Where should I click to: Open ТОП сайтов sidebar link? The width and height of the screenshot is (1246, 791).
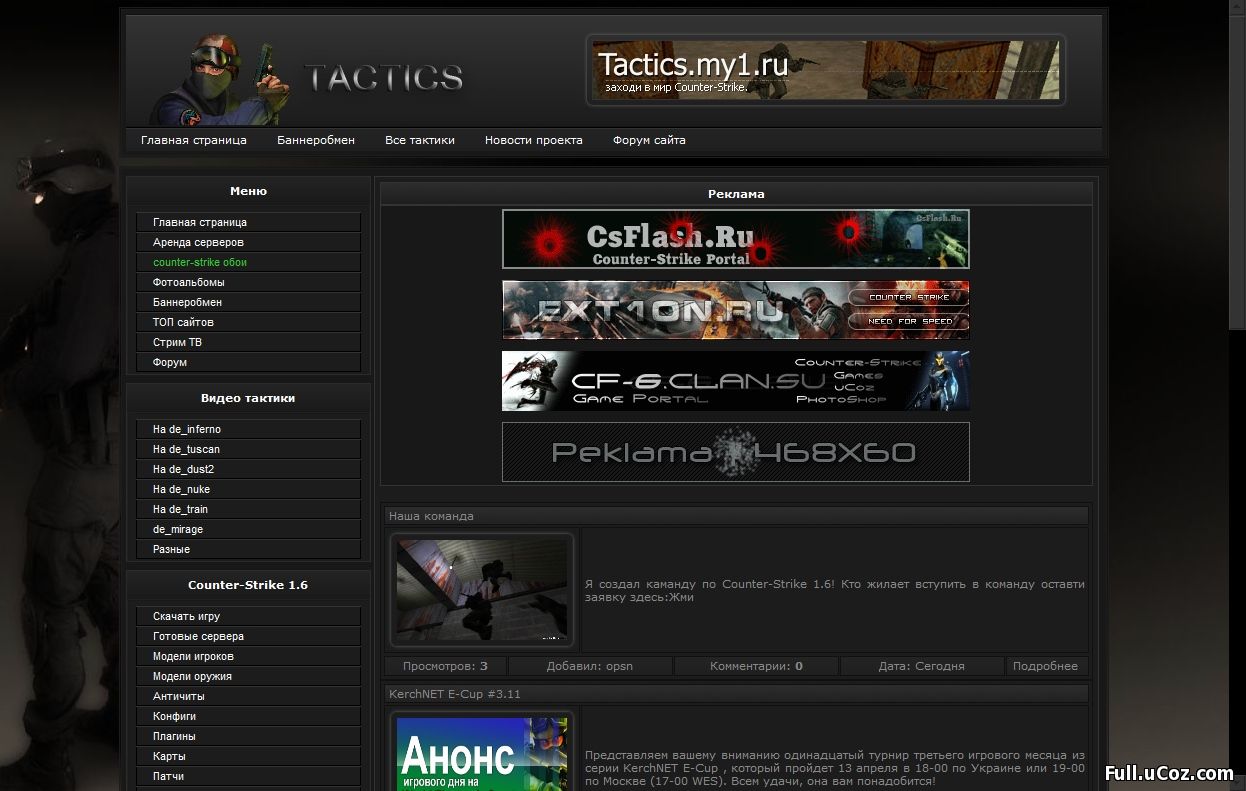tap(248, 322)
